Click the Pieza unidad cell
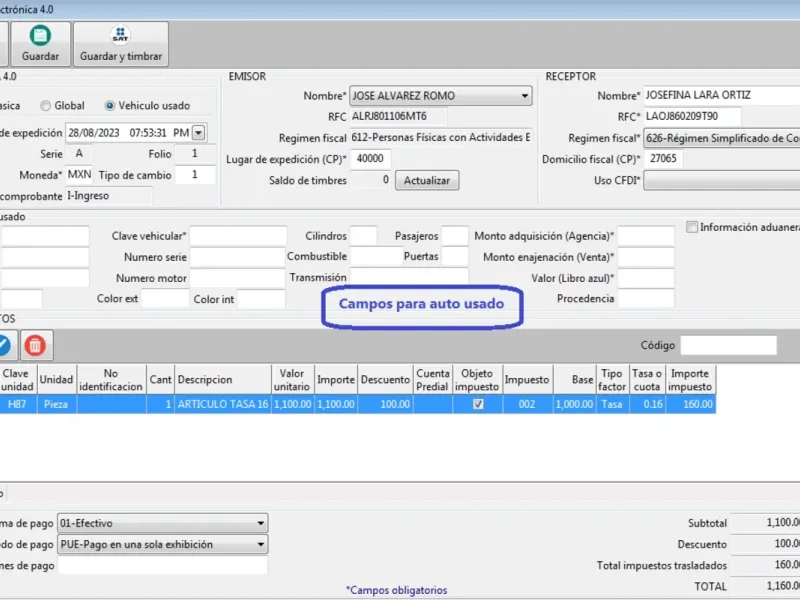The width and height of the screenshot is (800, 600). point(57,404)
